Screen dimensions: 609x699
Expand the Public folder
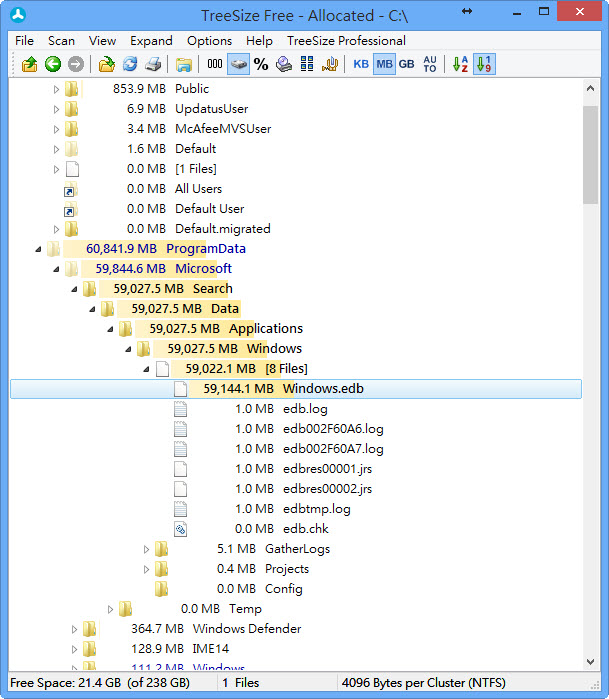click(x=56, y=89)
